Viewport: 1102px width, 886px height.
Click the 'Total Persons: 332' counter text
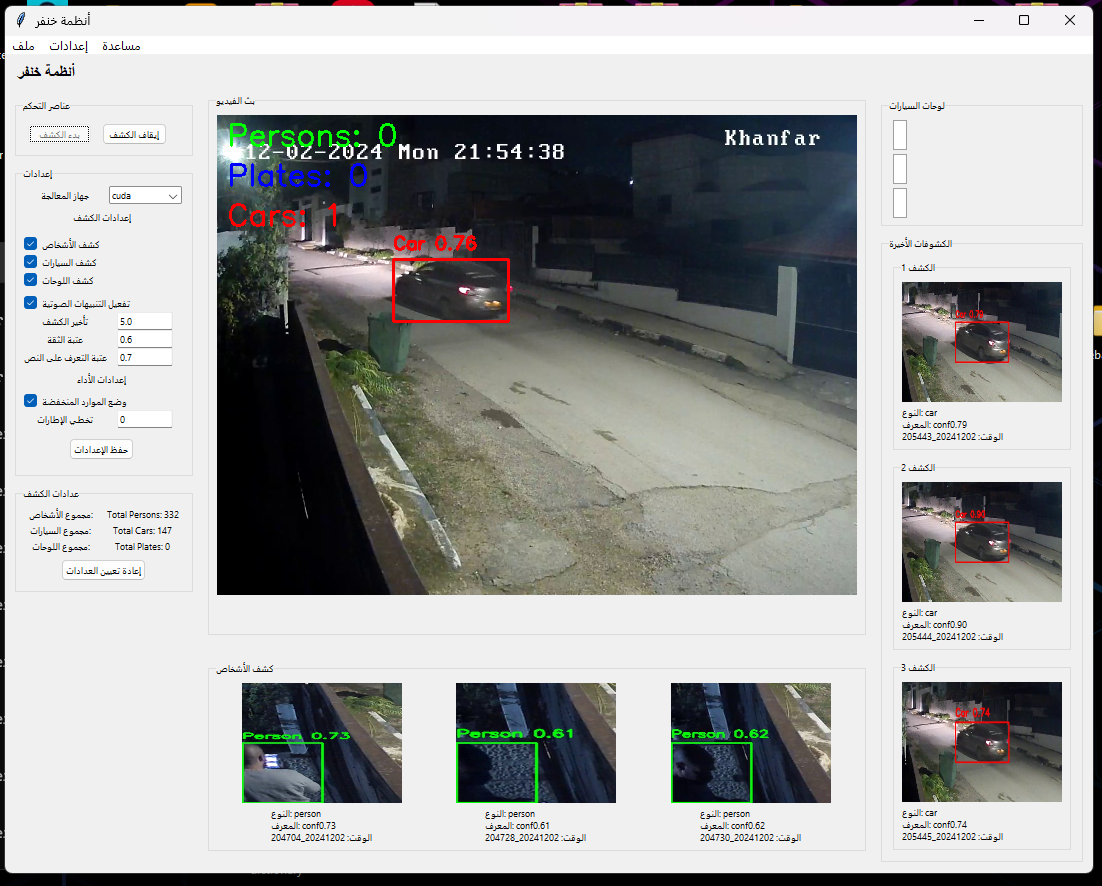[143, 515]
